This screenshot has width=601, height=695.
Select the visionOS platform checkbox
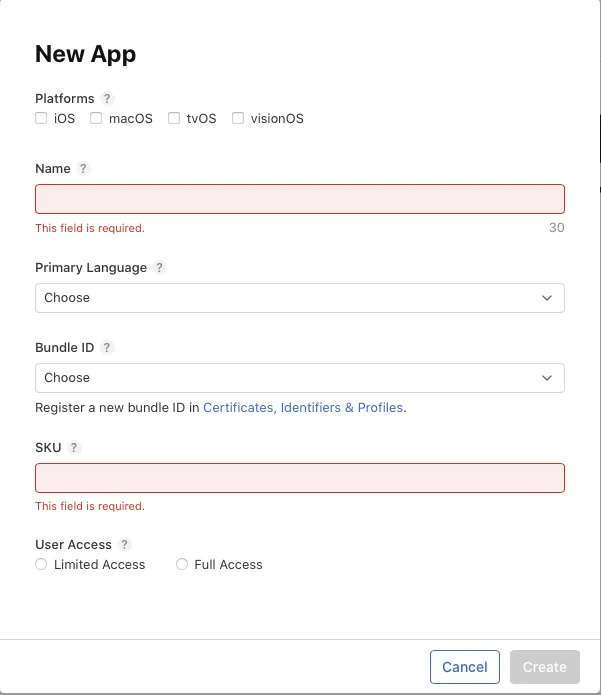238,118
